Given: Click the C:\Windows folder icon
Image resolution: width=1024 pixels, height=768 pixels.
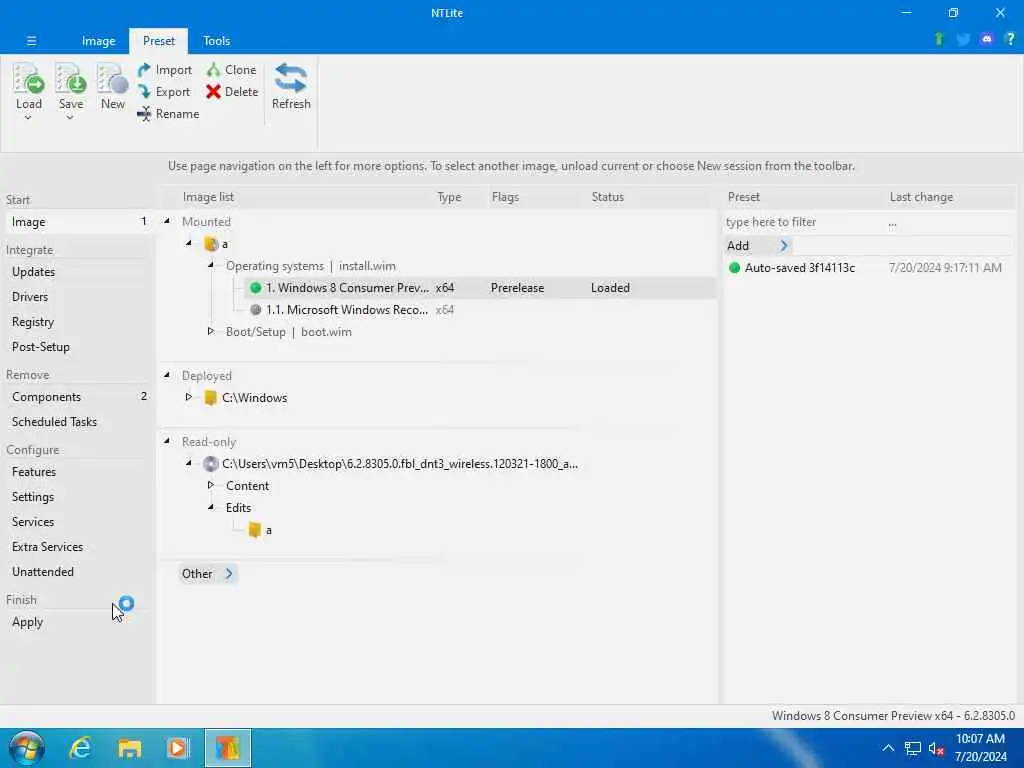Looking at the screenshot, I should coord(210,398).
